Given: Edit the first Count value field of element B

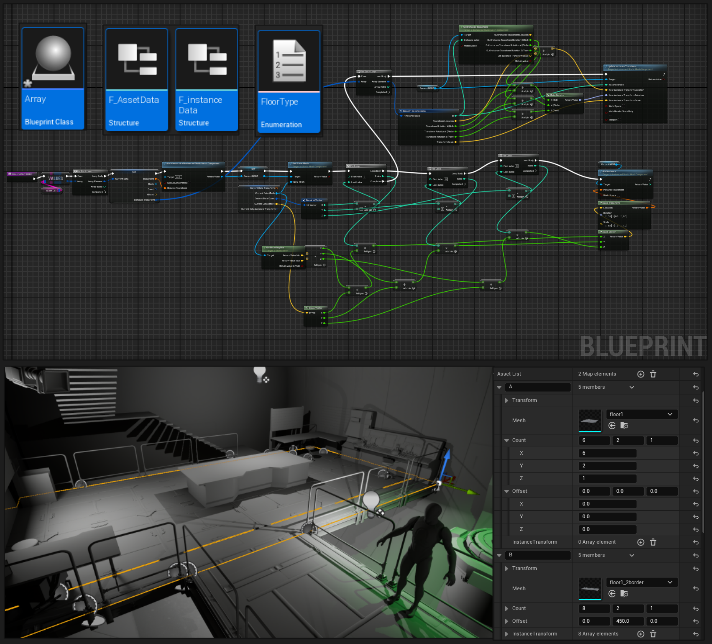Looking at the screenshot, I should pos(594,609).
